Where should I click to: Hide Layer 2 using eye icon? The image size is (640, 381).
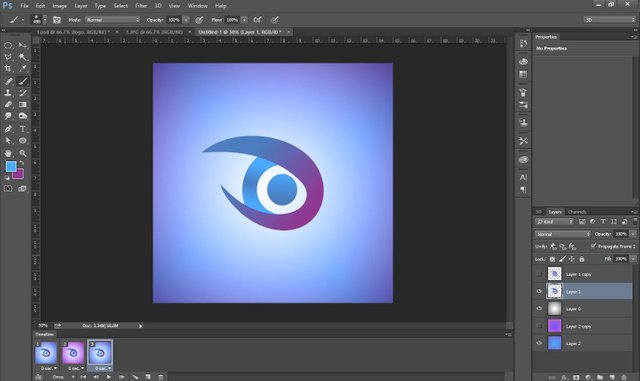[x=539, y=343]
